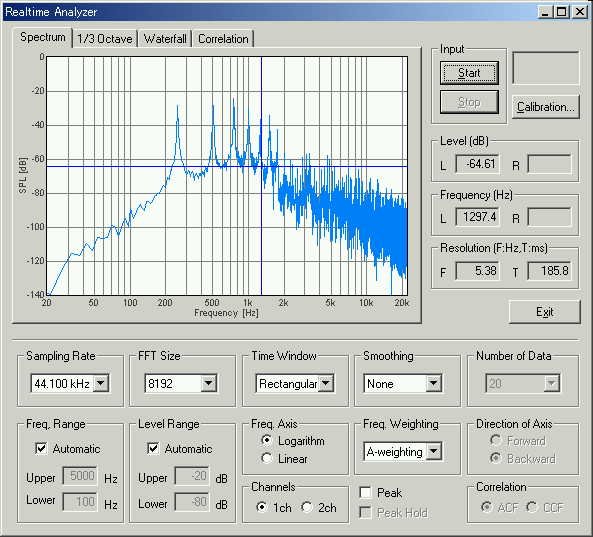Select Logarithm frequency axis

267,440
